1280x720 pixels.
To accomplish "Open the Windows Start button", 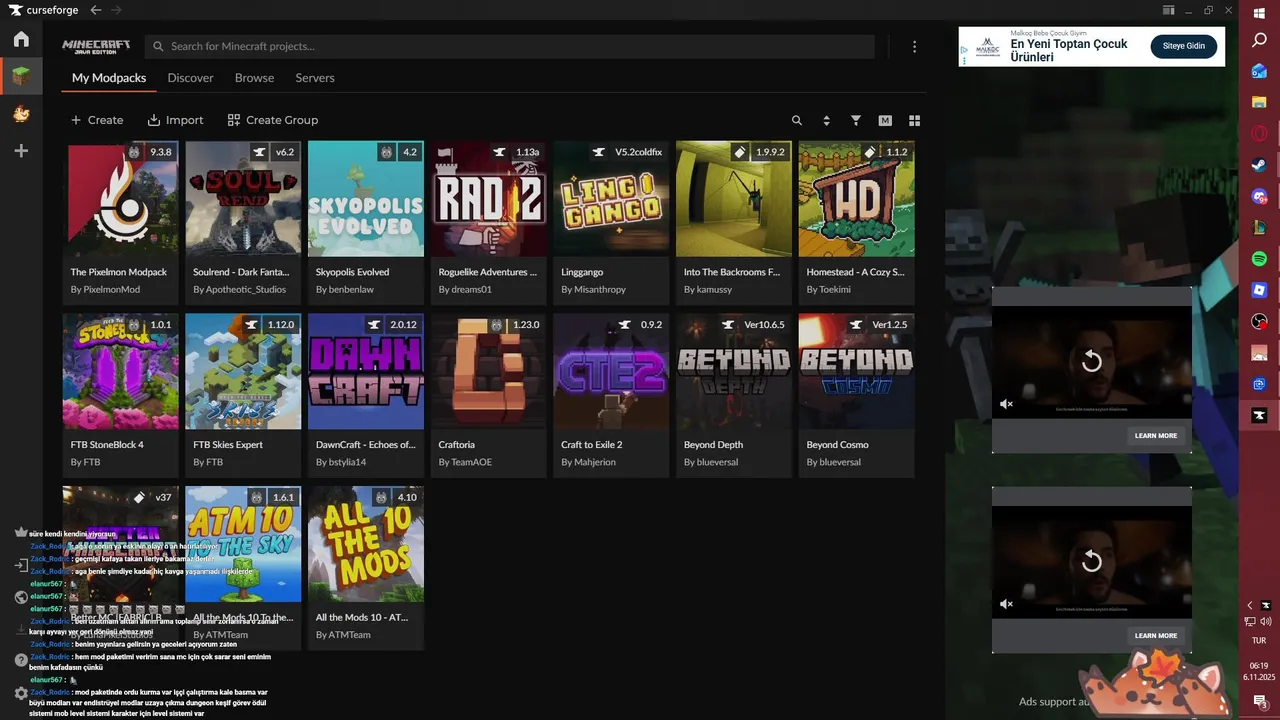I will 1259,12.
